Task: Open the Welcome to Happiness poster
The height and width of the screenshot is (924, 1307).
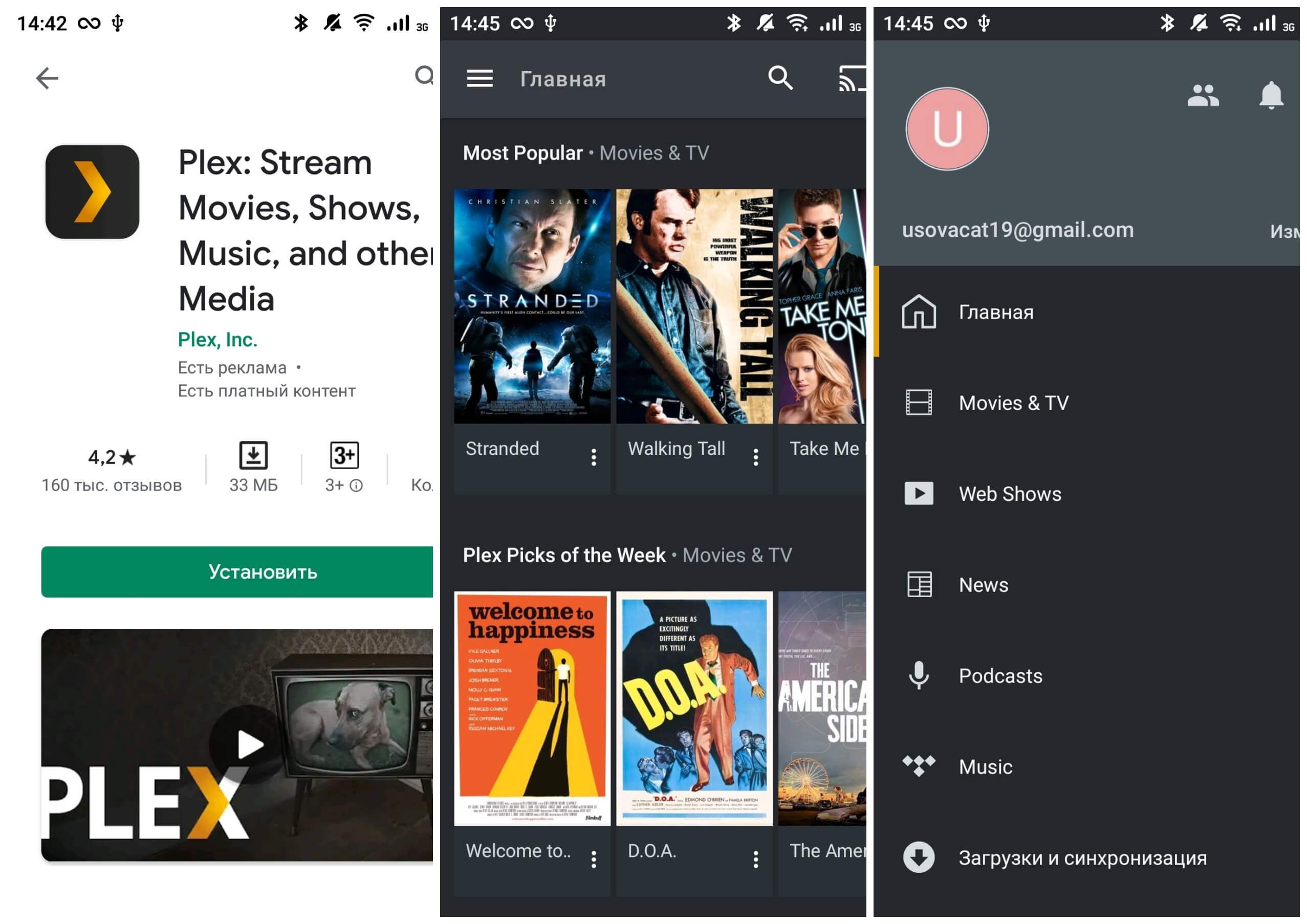Action: 532,709
